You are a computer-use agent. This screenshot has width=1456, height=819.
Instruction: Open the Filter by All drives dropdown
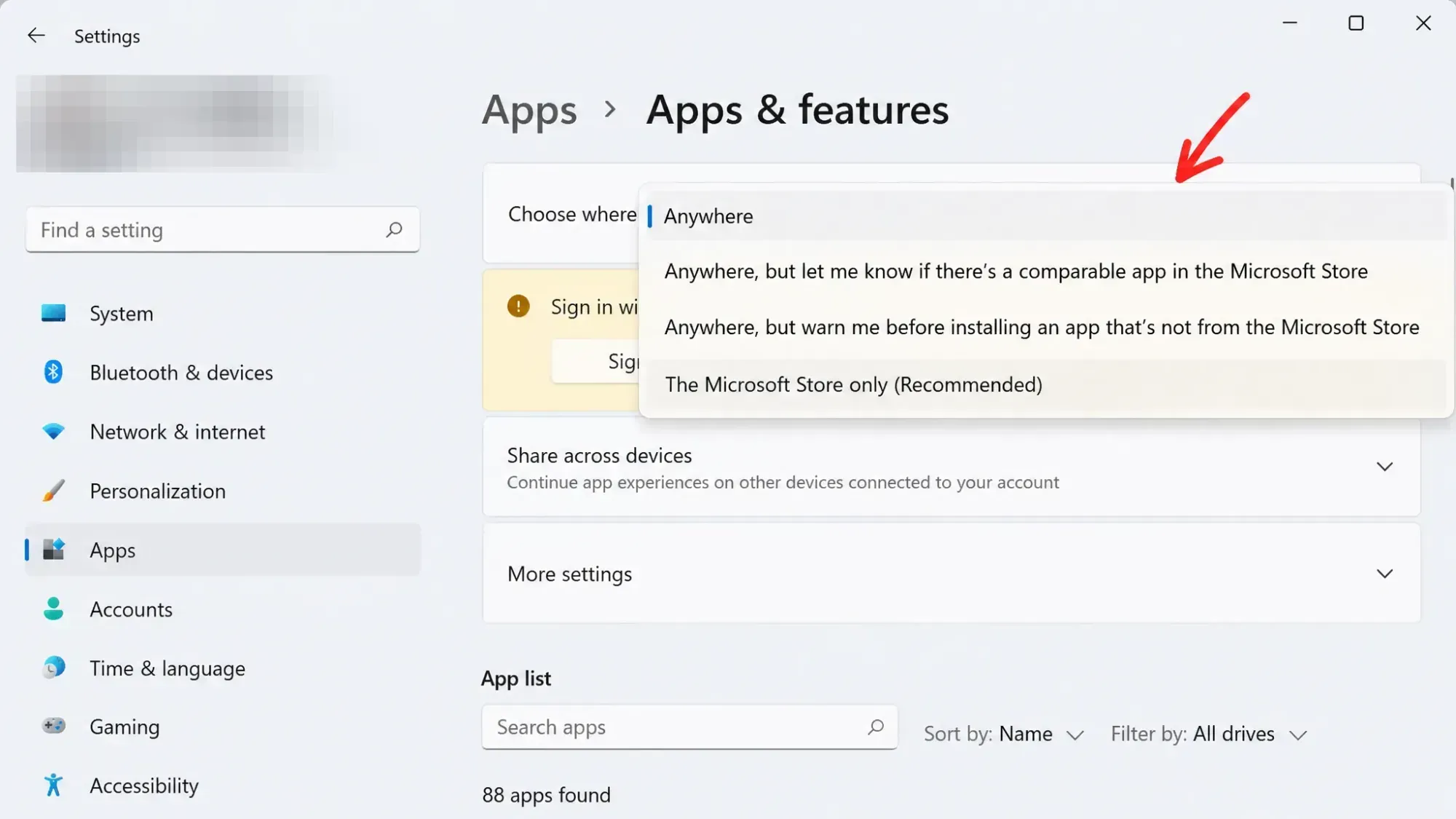coord(1209,734)
